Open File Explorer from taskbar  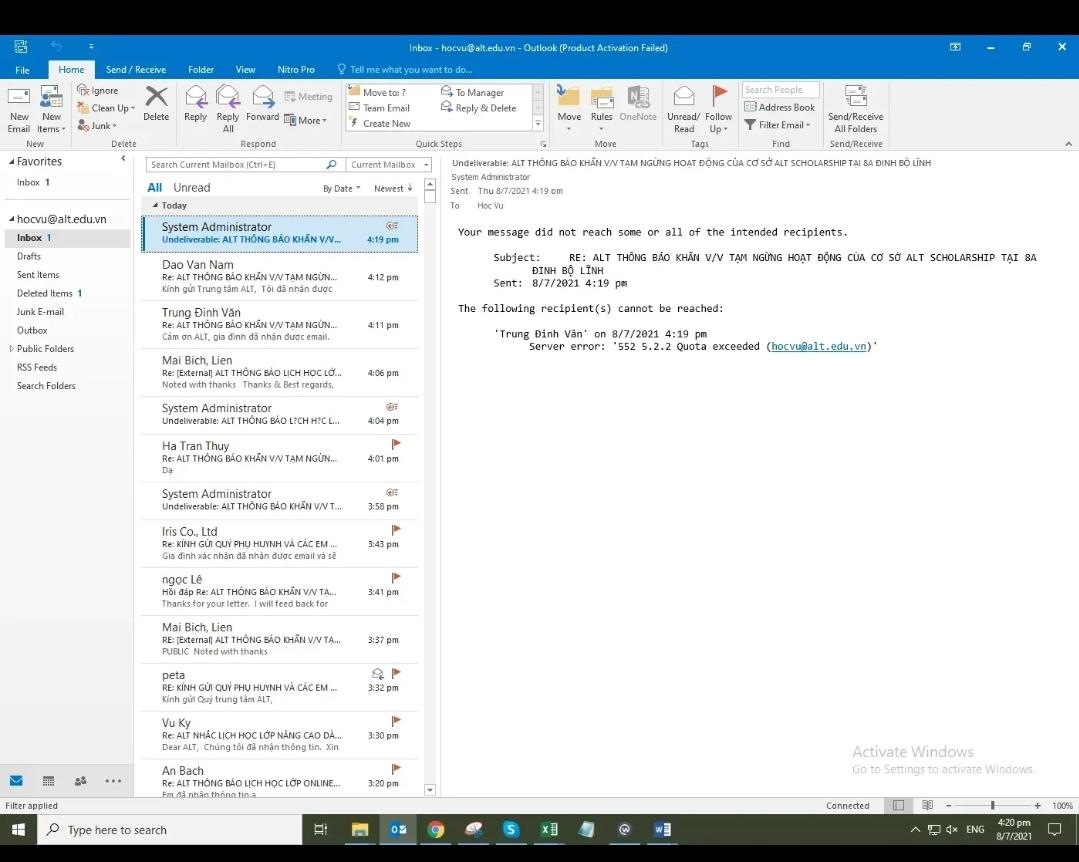(x=360, y=830)
